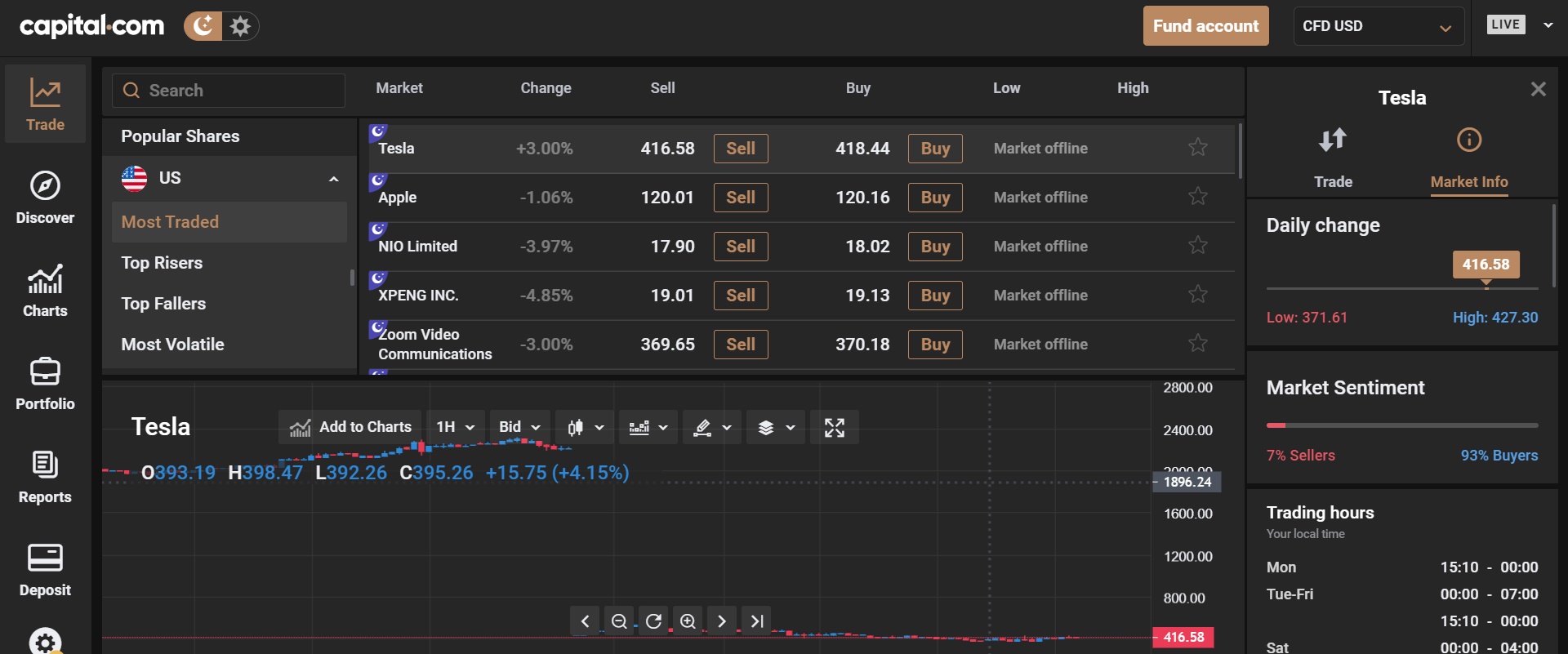Screen dimensions: 1568x654
Task: Reset chart view refresh icon
Action: pos(653,621)
